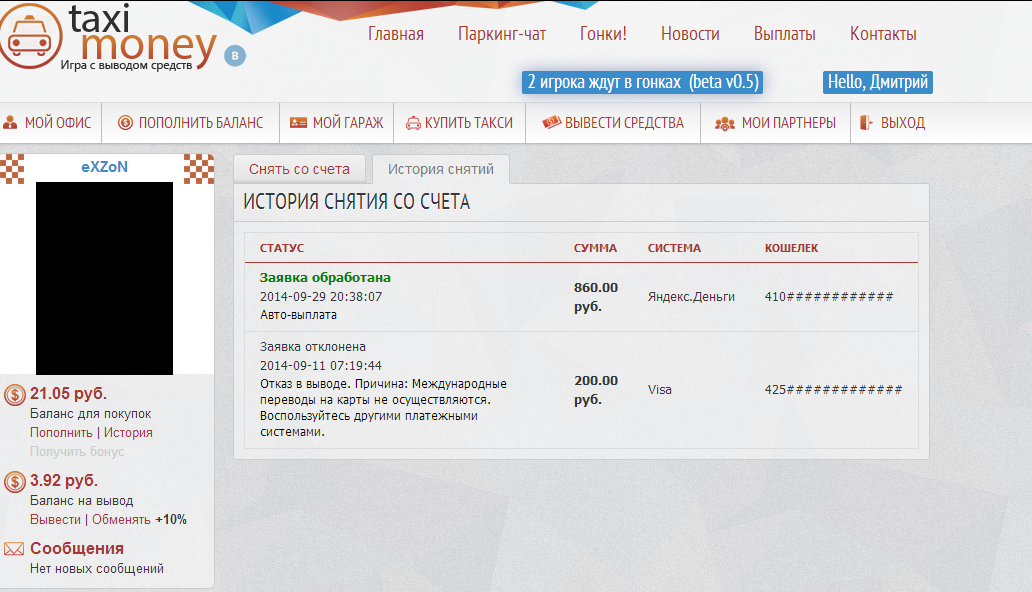The width and height of the screenshot is (1032, 592).
Task: Click the date 2014-09-11 07:19:44
Action: pos(321,365)
